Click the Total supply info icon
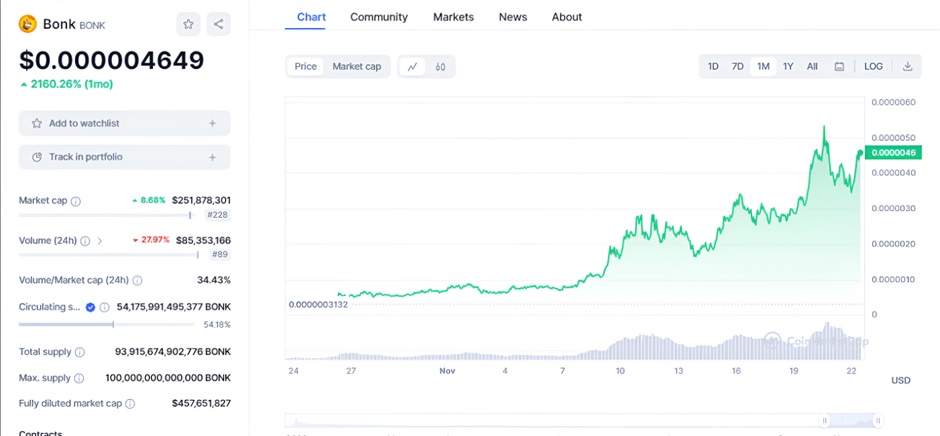Viewport: 940px width, 436px height. 79,352
